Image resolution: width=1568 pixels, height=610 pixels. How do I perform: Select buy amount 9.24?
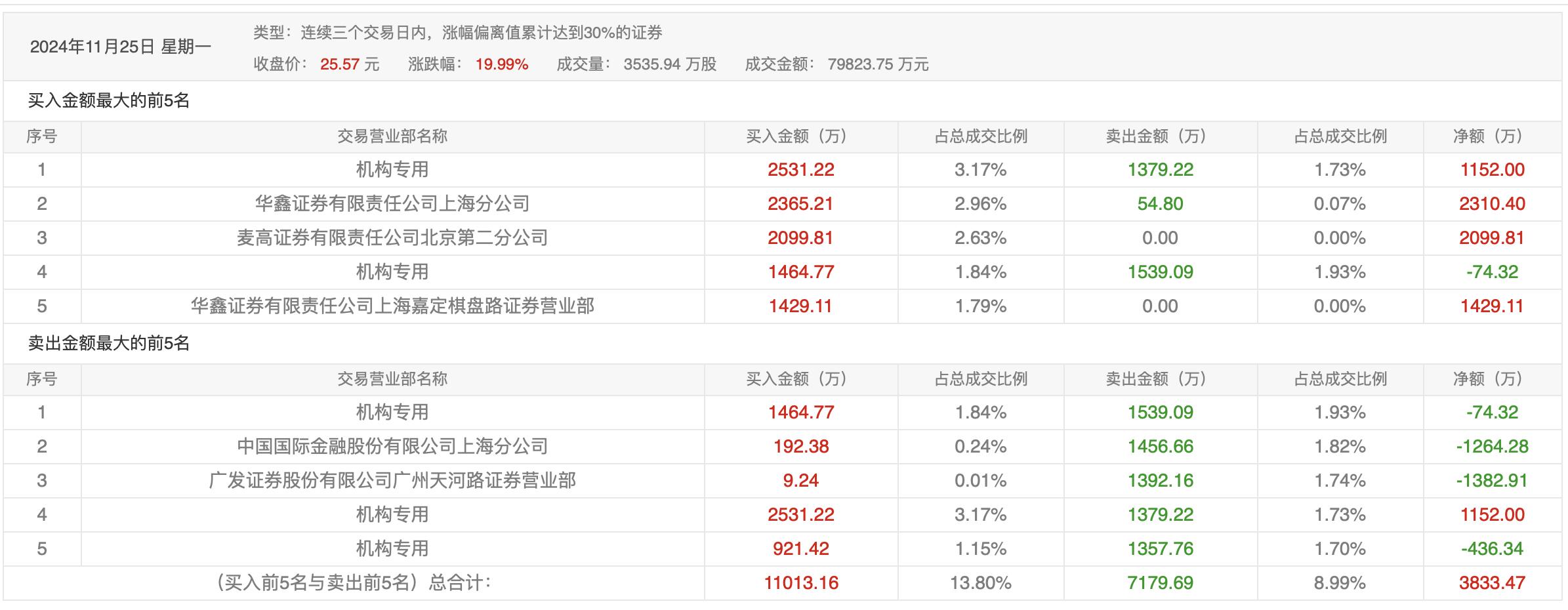tap(801, 481)
